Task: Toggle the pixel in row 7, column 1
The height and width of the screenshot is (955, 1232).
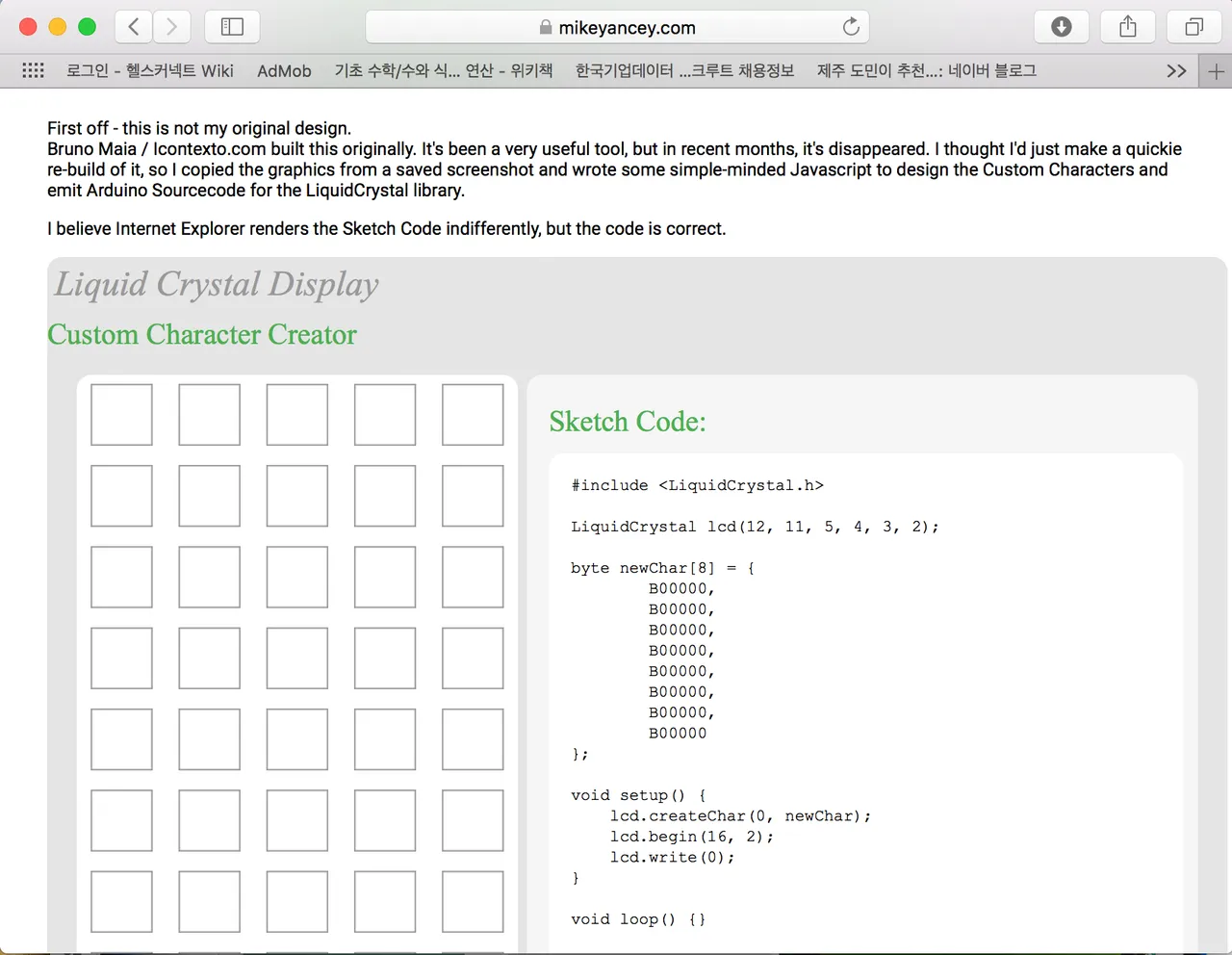Action: (121, 902)
